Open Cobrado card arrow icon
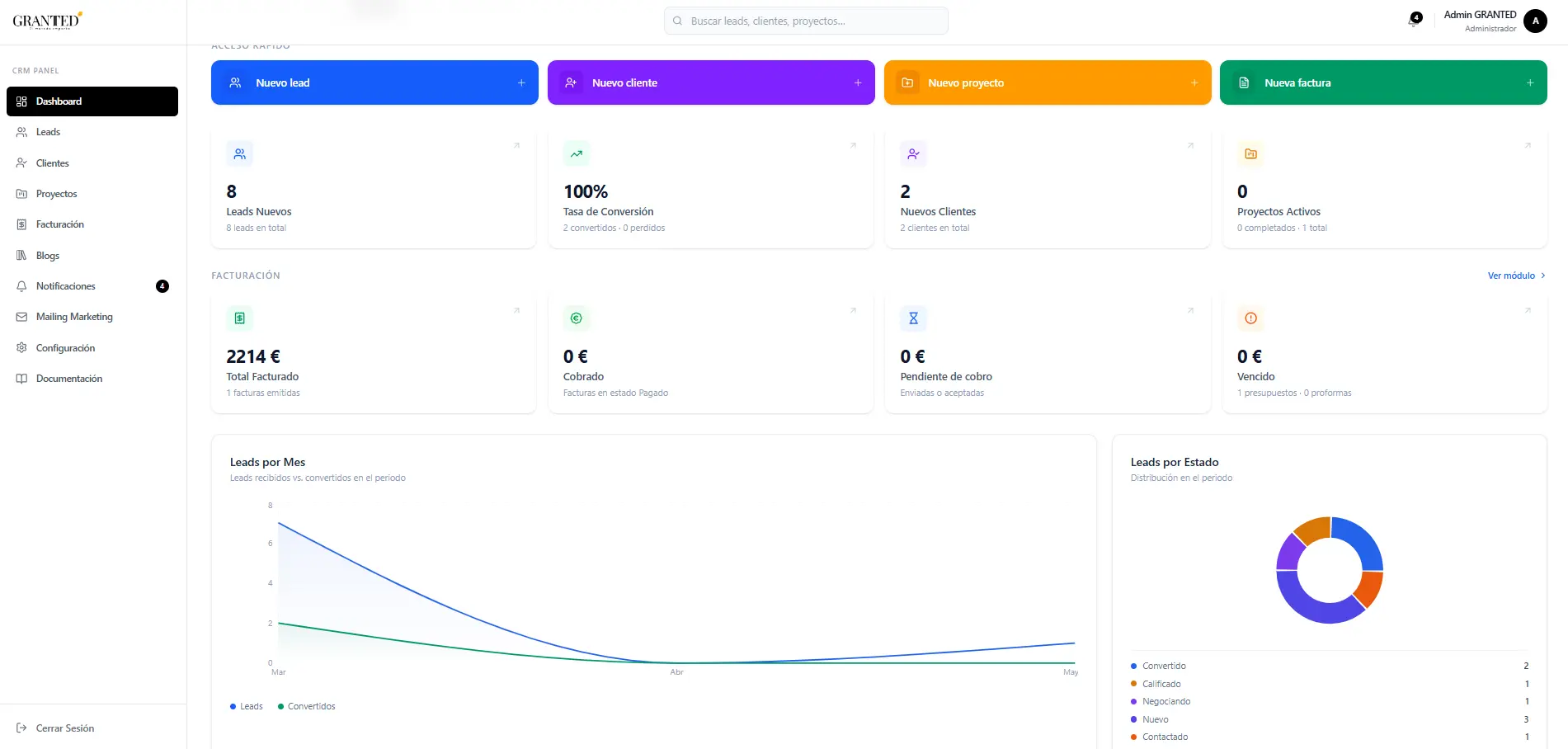 (853, 311)
